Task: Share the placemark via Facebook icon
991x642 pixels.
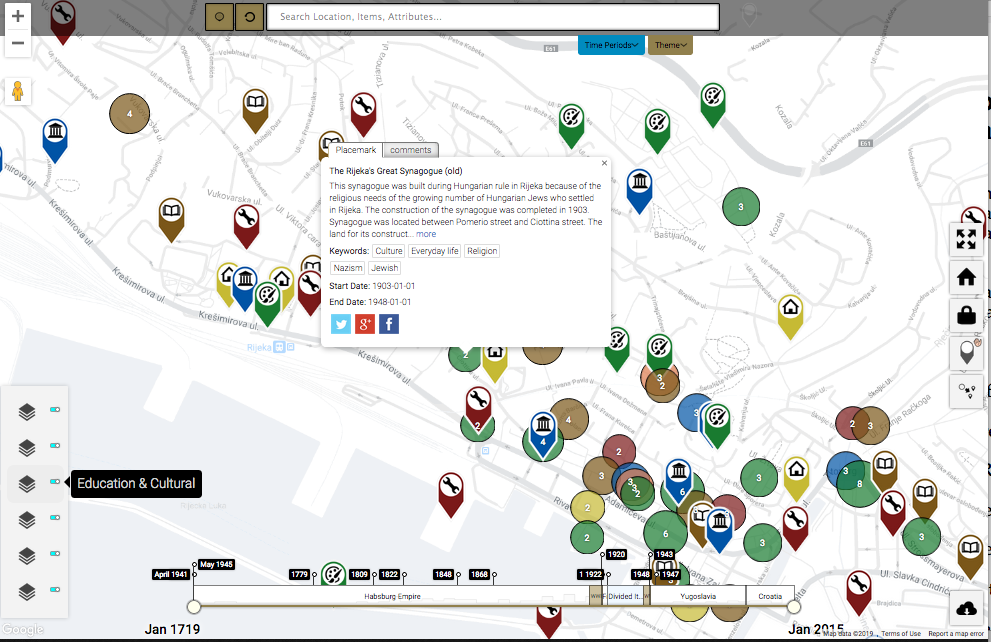Action: coord(389,324)
